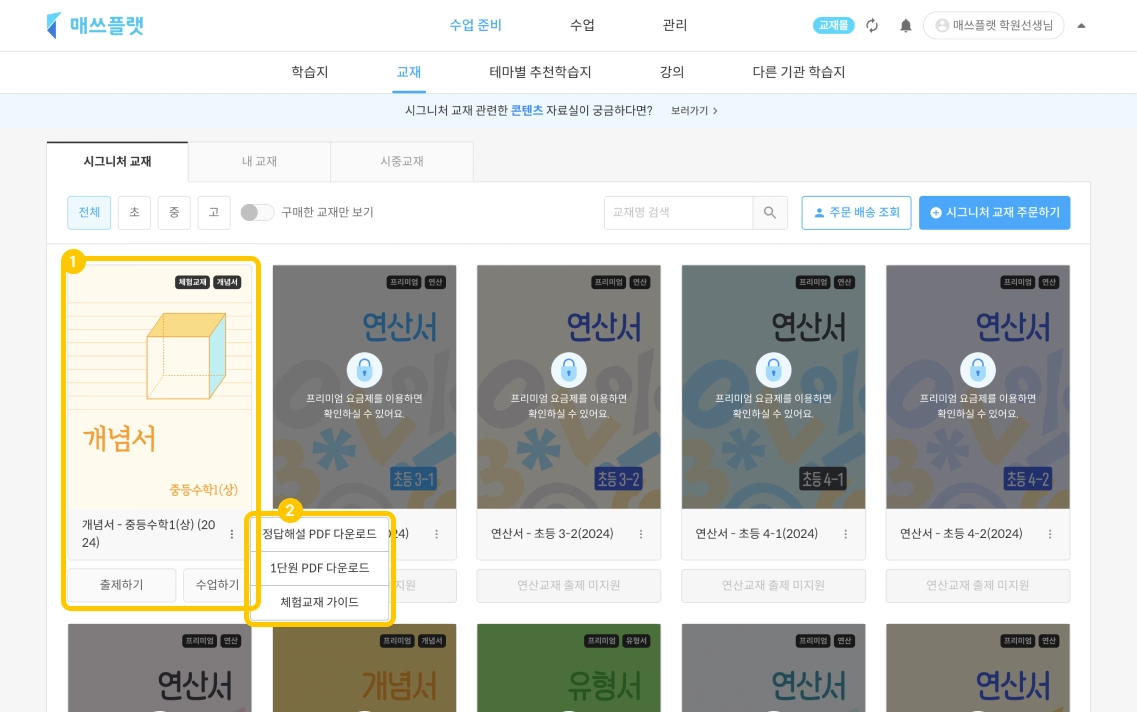Open the 수업 menu

582,25
